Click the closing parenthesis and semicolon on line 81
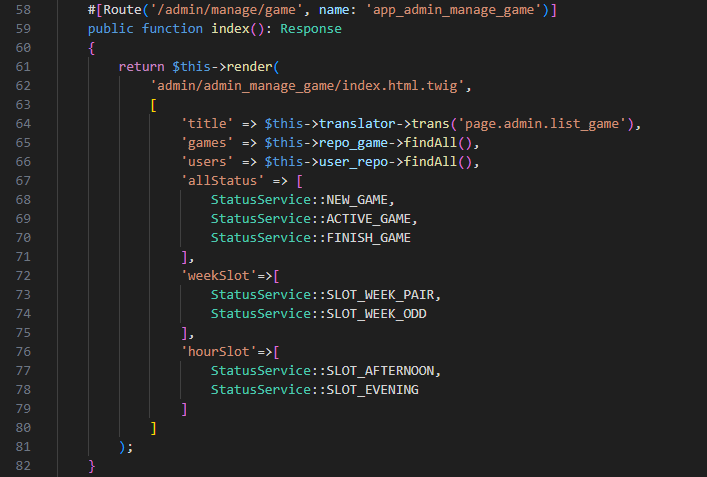Viewport: 707px width, 477px height. click(x=126, y=447)
